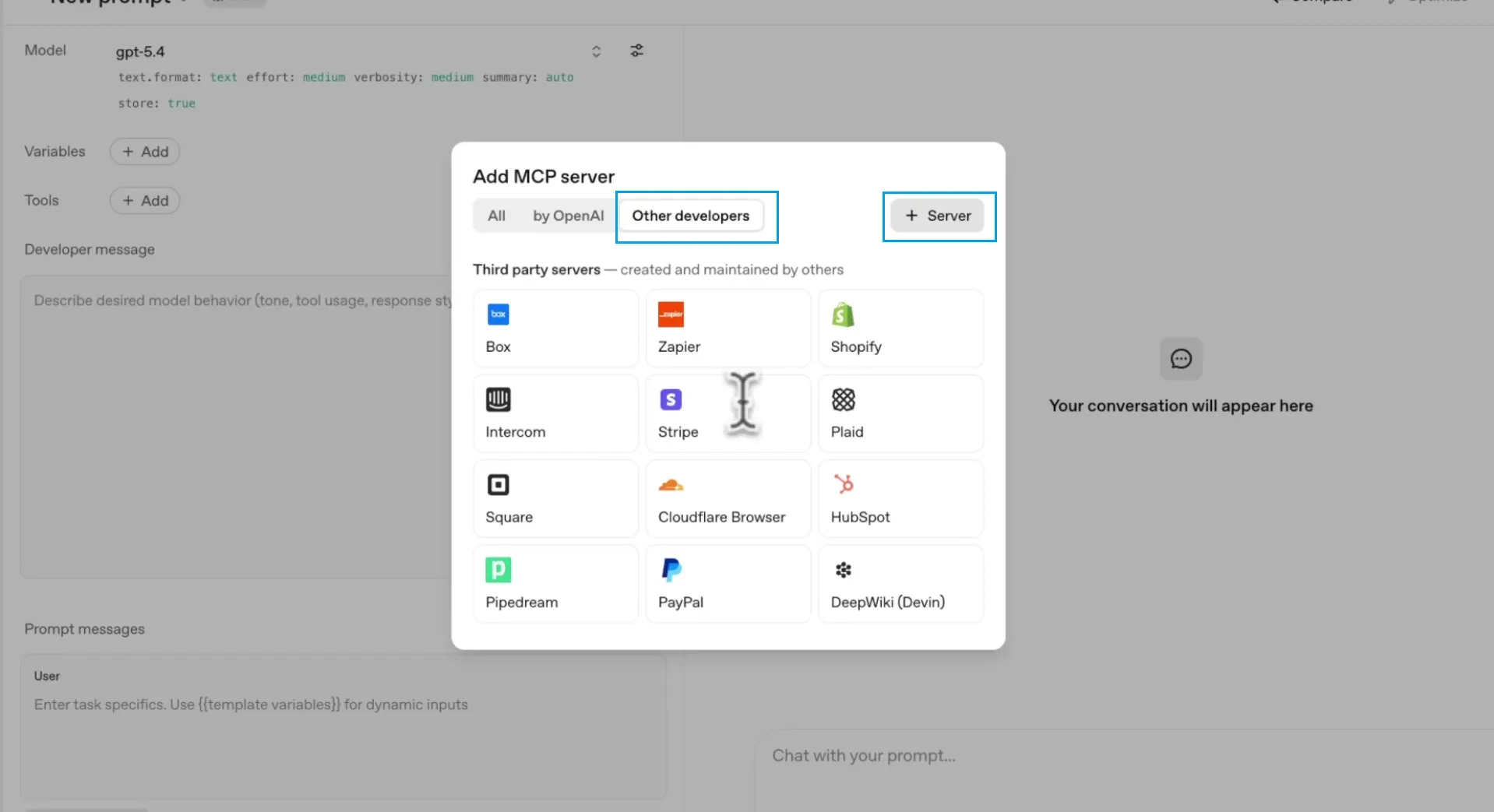Open the Zapier MCP server

728,328
